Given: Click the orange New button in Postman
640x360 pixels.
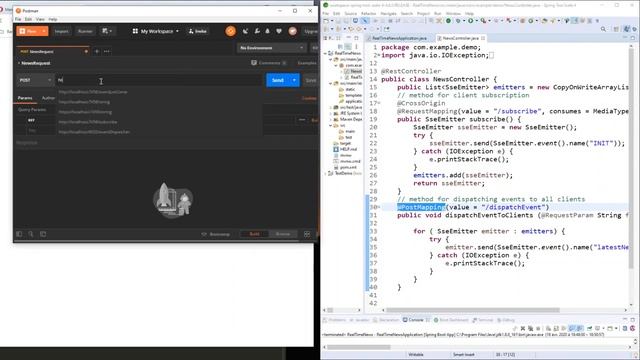Looking at the screenshot, I should click(x=28, y=31).
